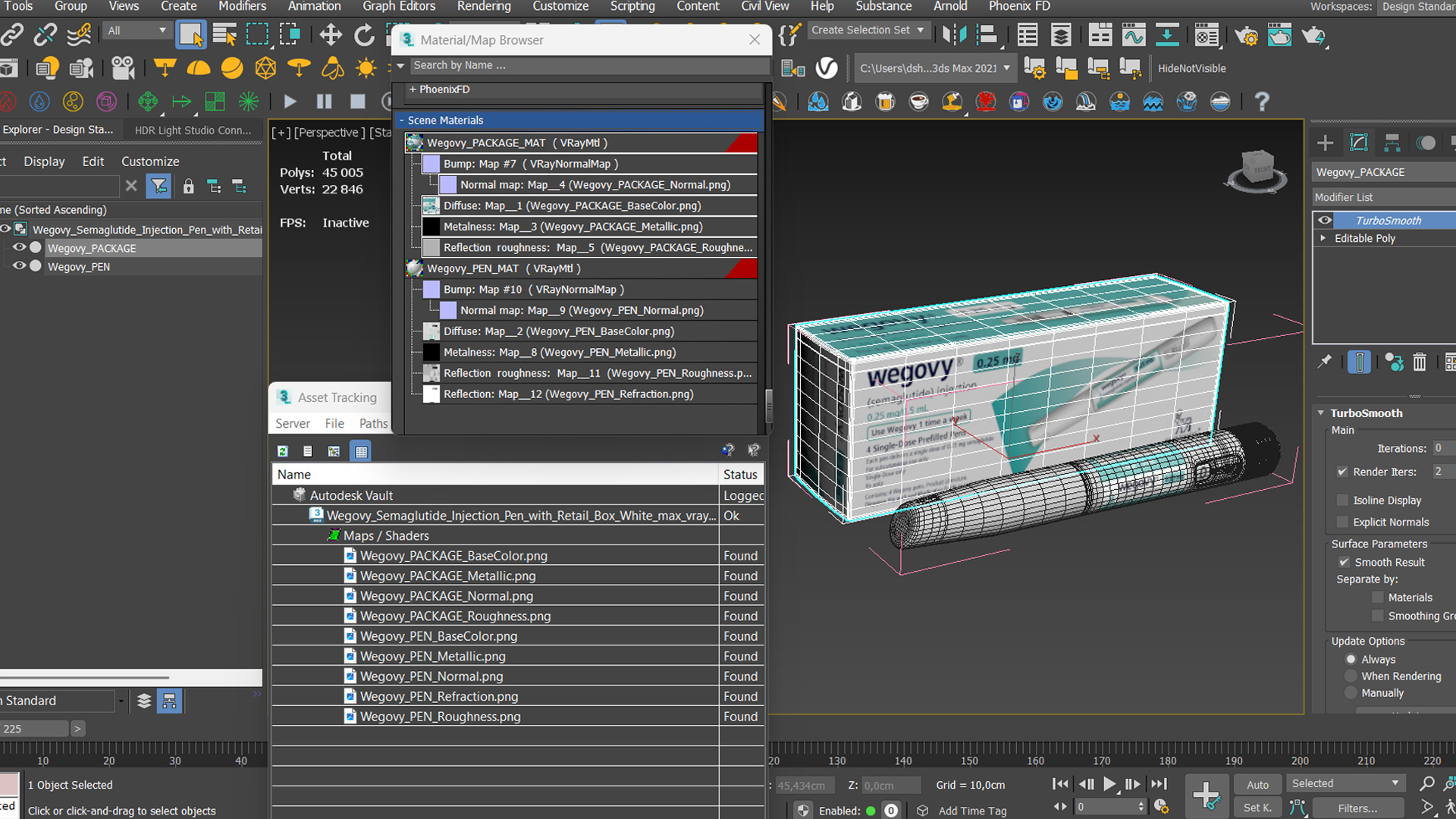
Task: Click the teapot Render Production icon
Action: [x=1313, y=36]
